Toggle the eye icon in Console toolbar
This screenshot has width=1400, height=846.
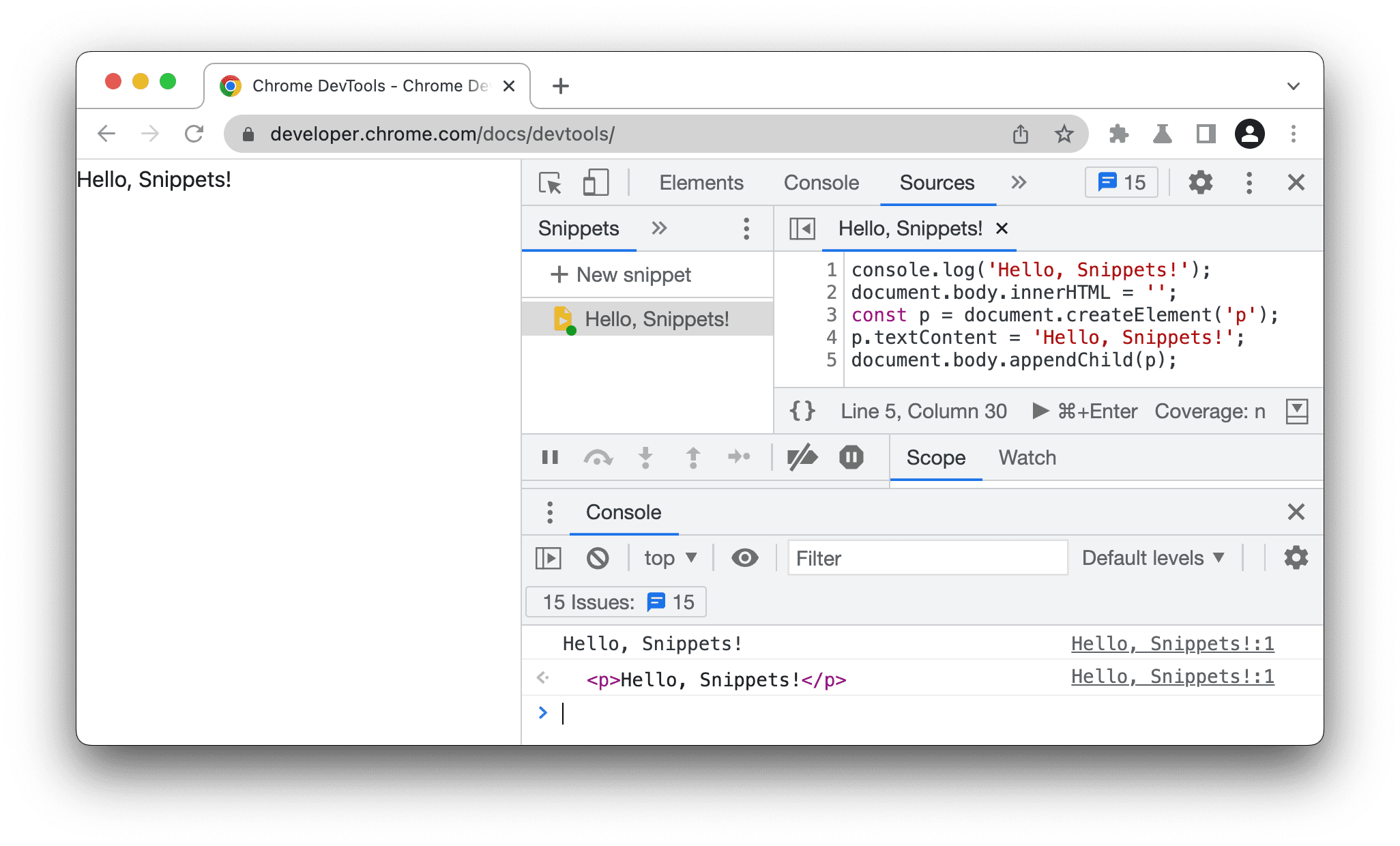pyautogui.click(x=745, y=557)
